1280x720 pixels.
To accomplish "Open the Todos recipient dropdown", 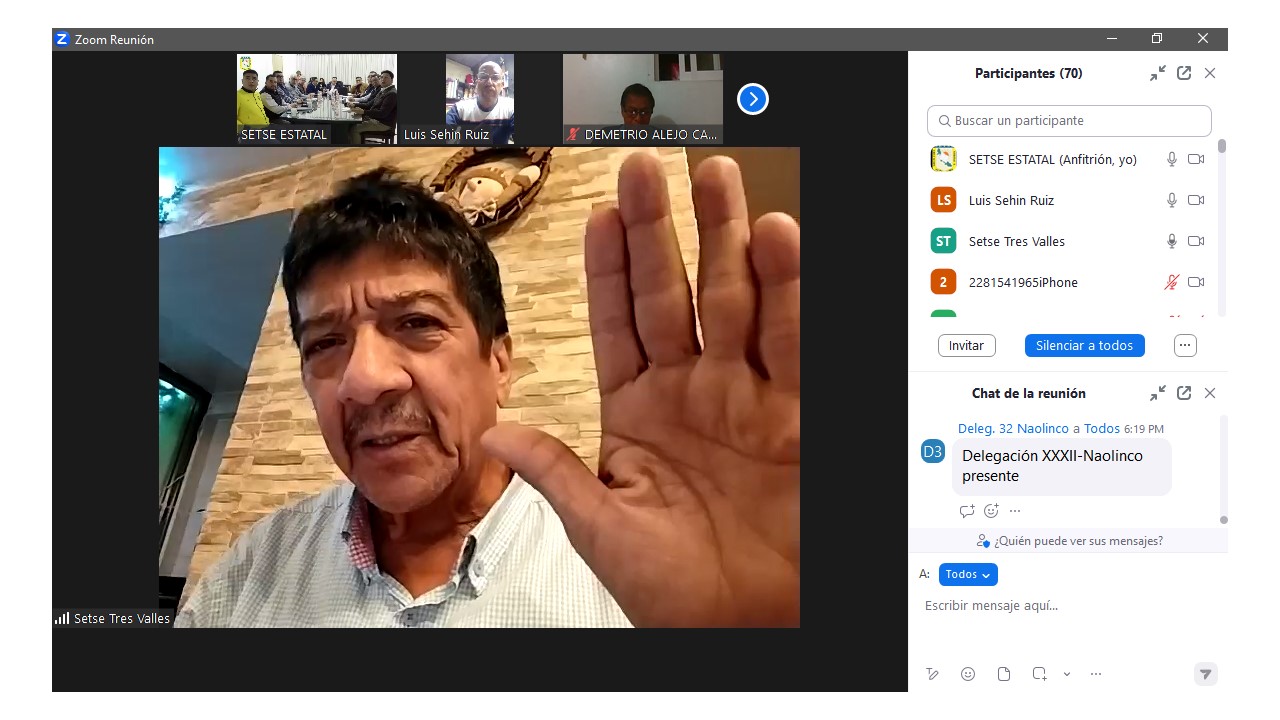I will pos(968,574).
